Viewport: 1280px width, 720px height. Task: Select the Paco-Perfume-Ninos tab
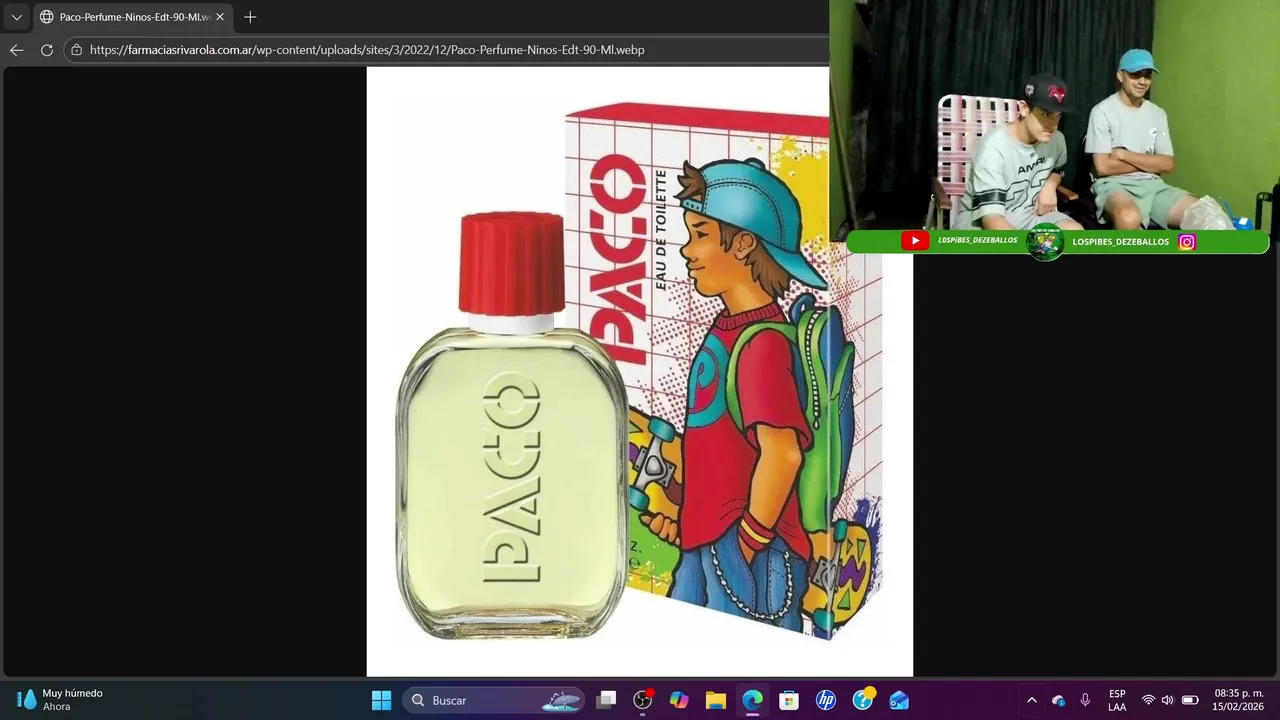tap(131, 17)
